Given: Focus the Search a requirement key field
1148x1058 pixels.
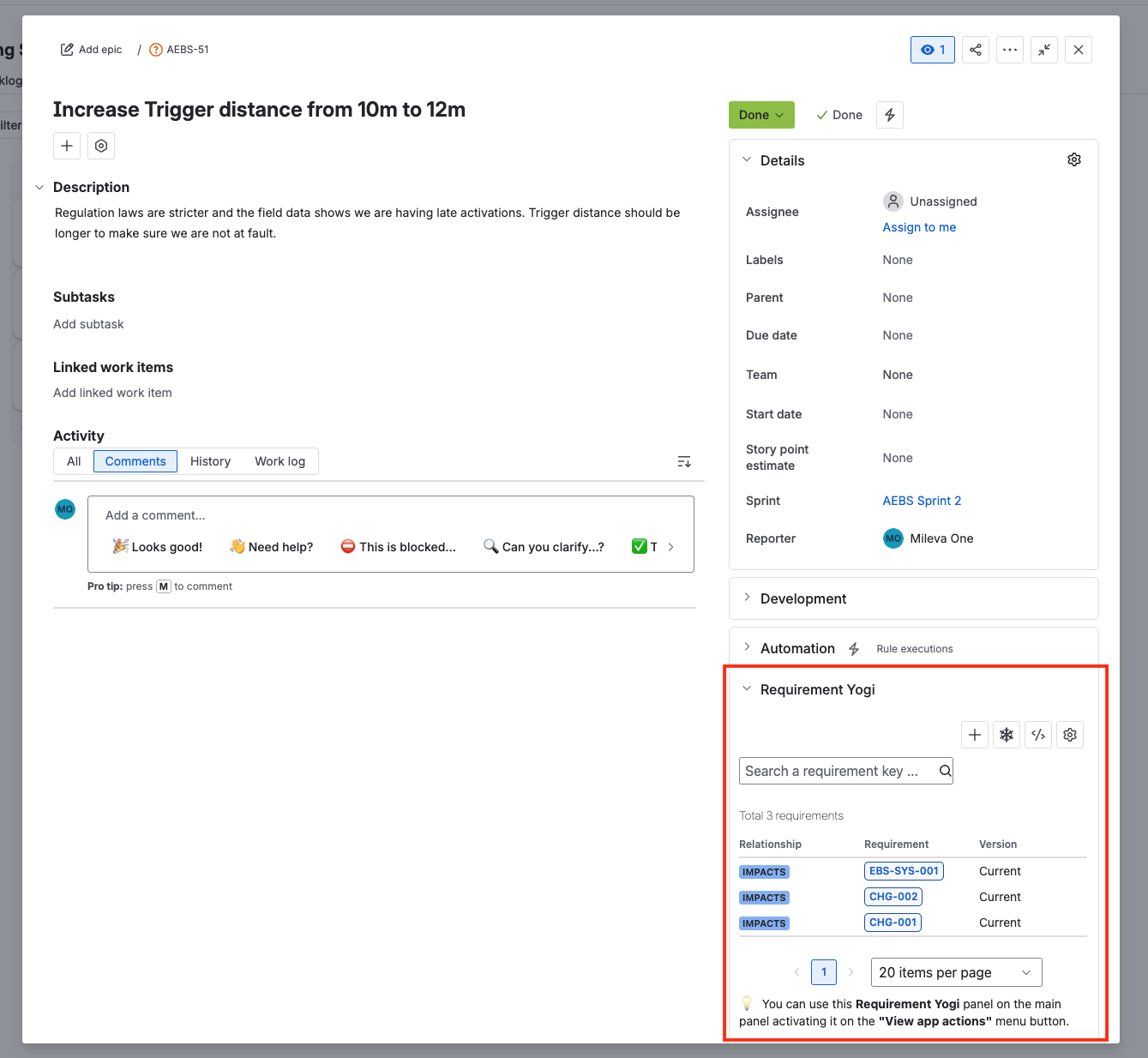Looking at the screenshot, I should (x=845, y=771).
